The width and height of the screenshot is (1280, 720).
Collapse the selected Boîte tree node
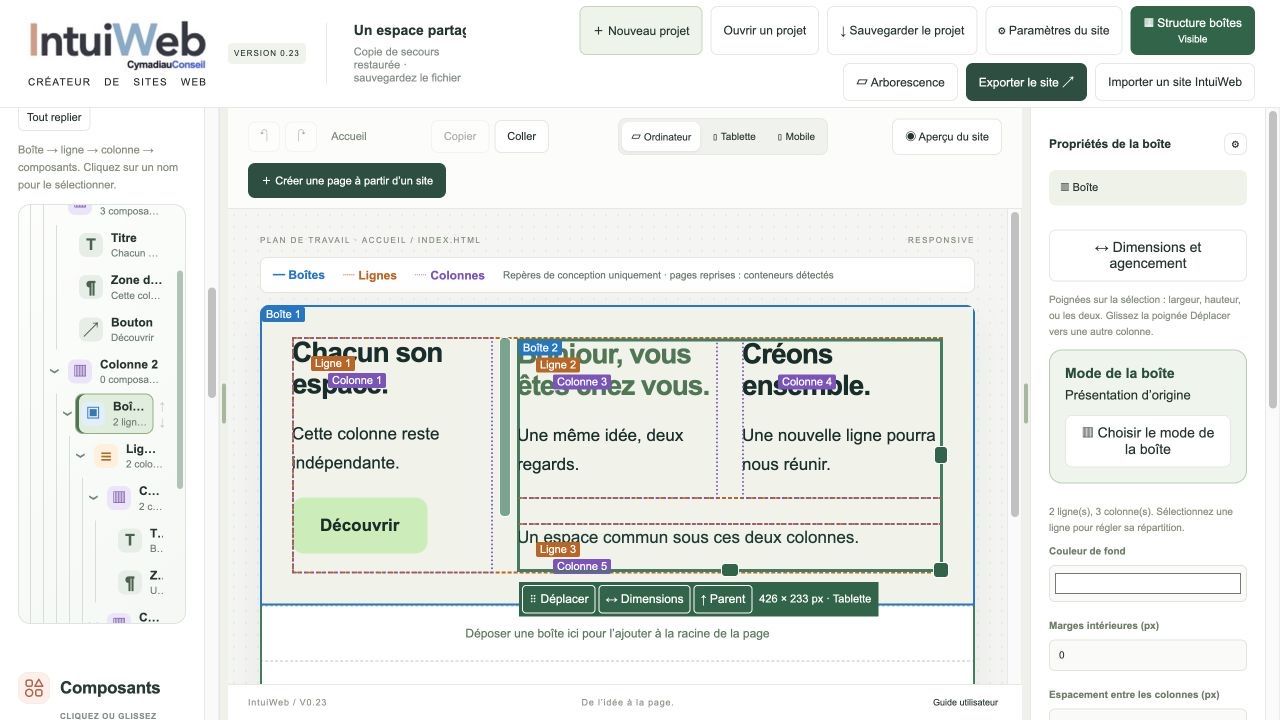(x=67, y=413)
